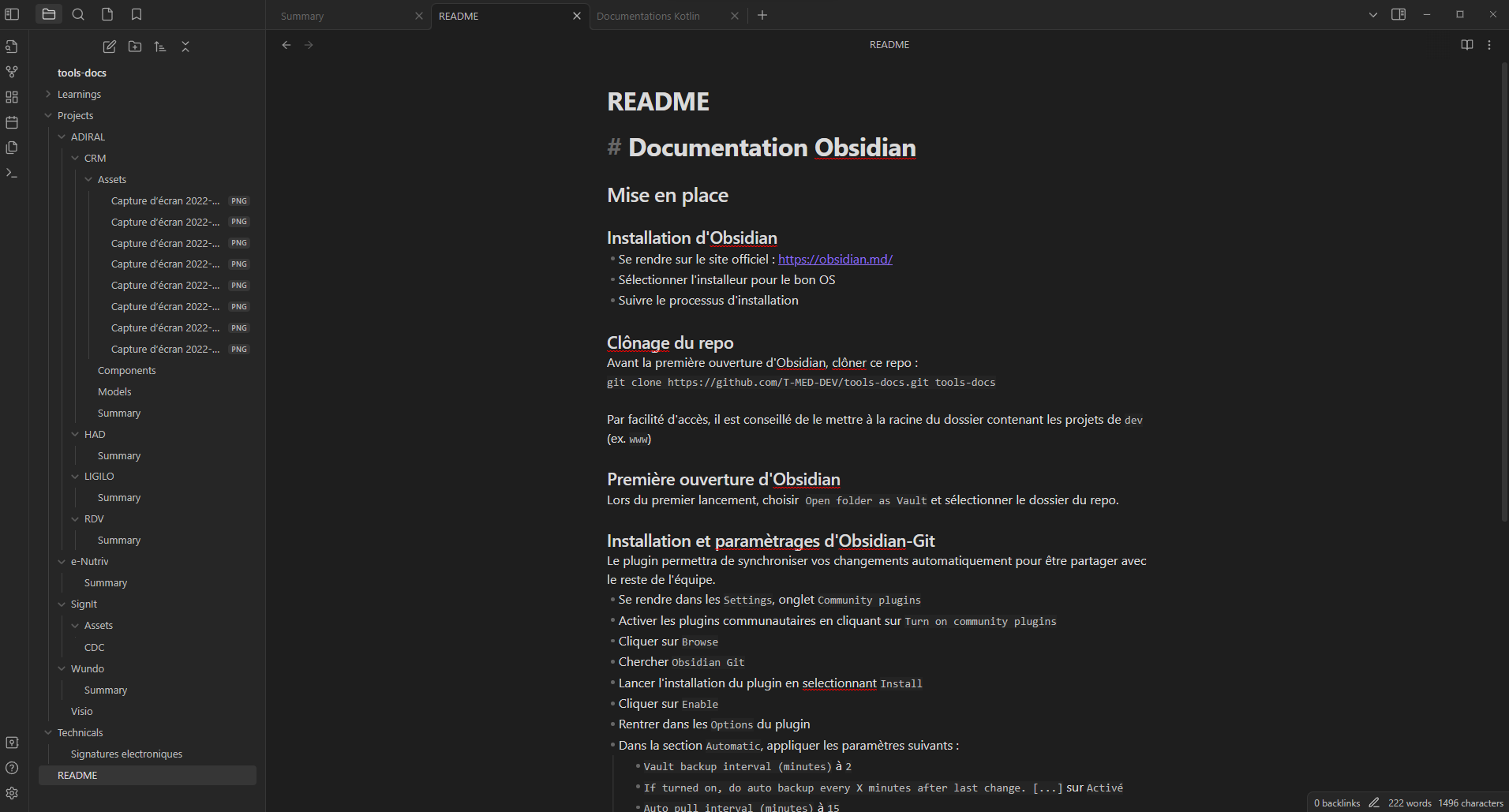This screenshot has height=812, width=1509.
Task: Switch to the Documentations Kotlin tab
Action: [648, 16]
